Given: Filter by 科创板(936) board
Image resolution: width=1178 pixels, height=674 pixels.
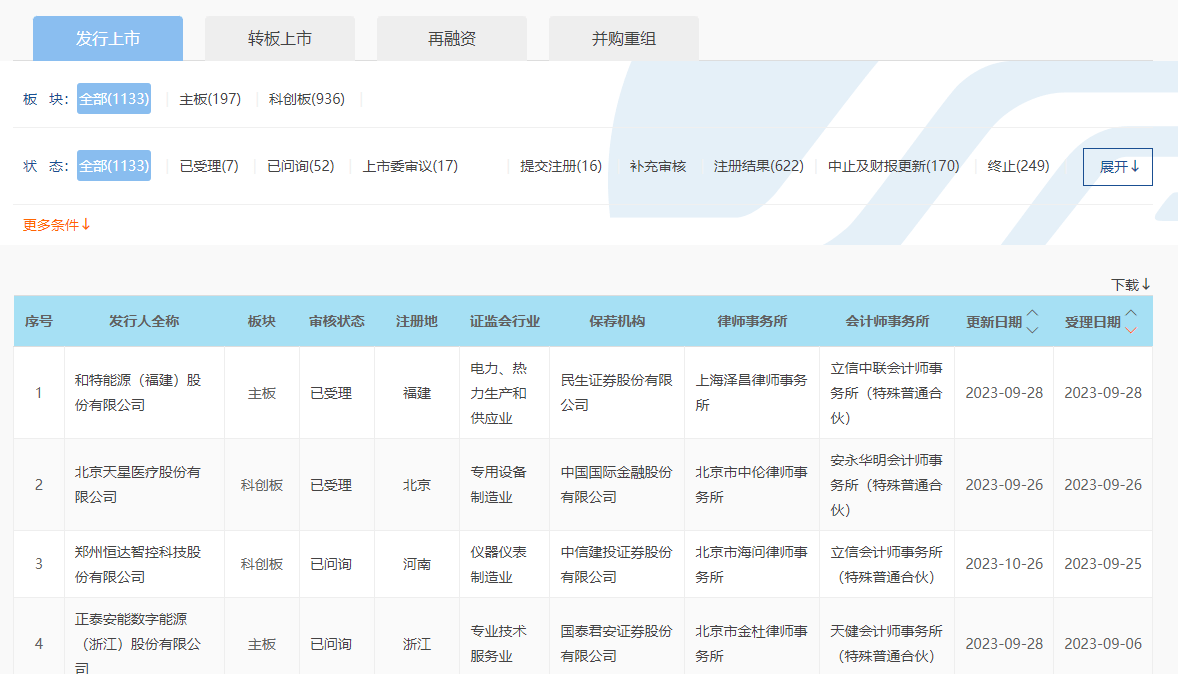Looking at the screenshot, I should pos(307,99).
